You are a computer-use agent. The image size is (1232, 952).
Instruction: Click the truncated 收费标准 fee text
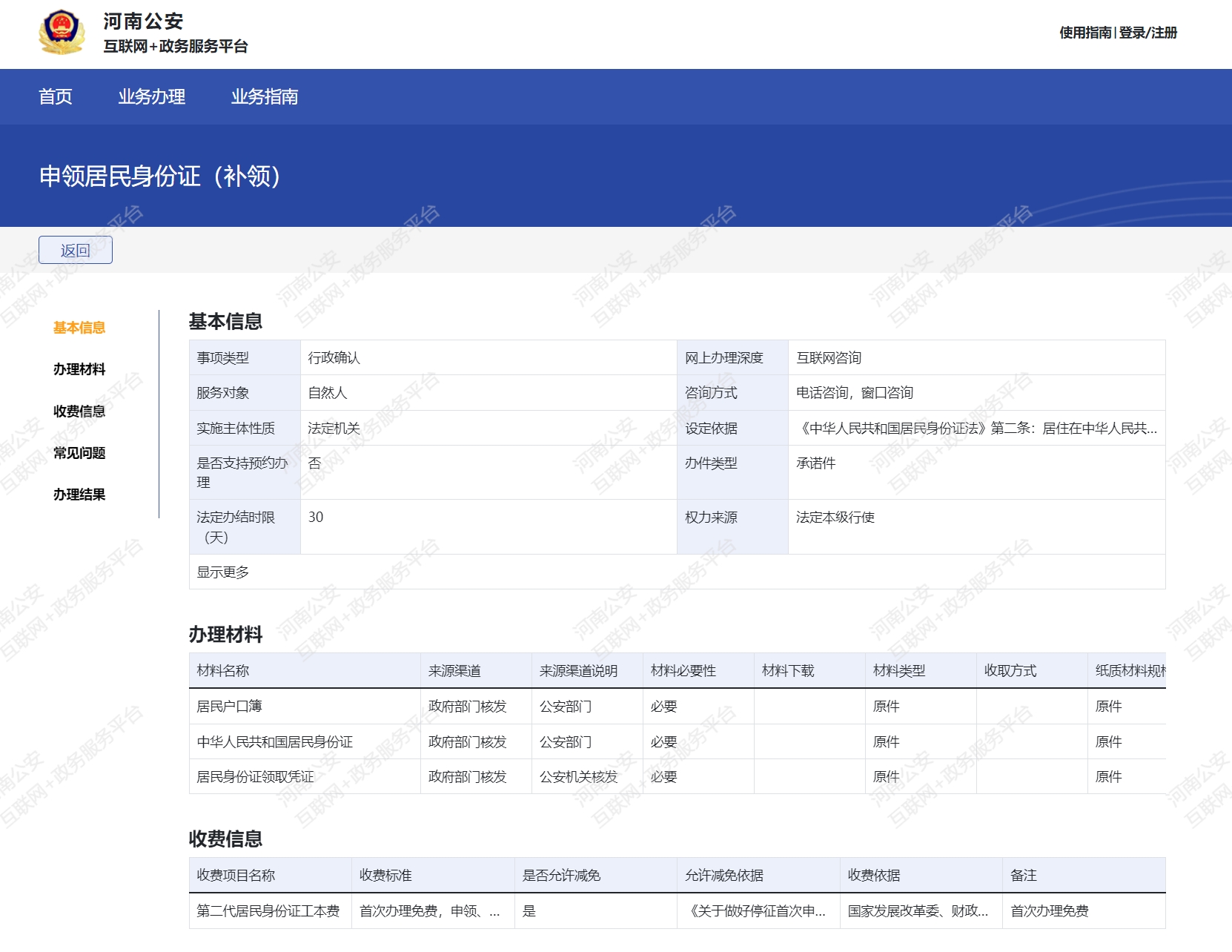429,911
